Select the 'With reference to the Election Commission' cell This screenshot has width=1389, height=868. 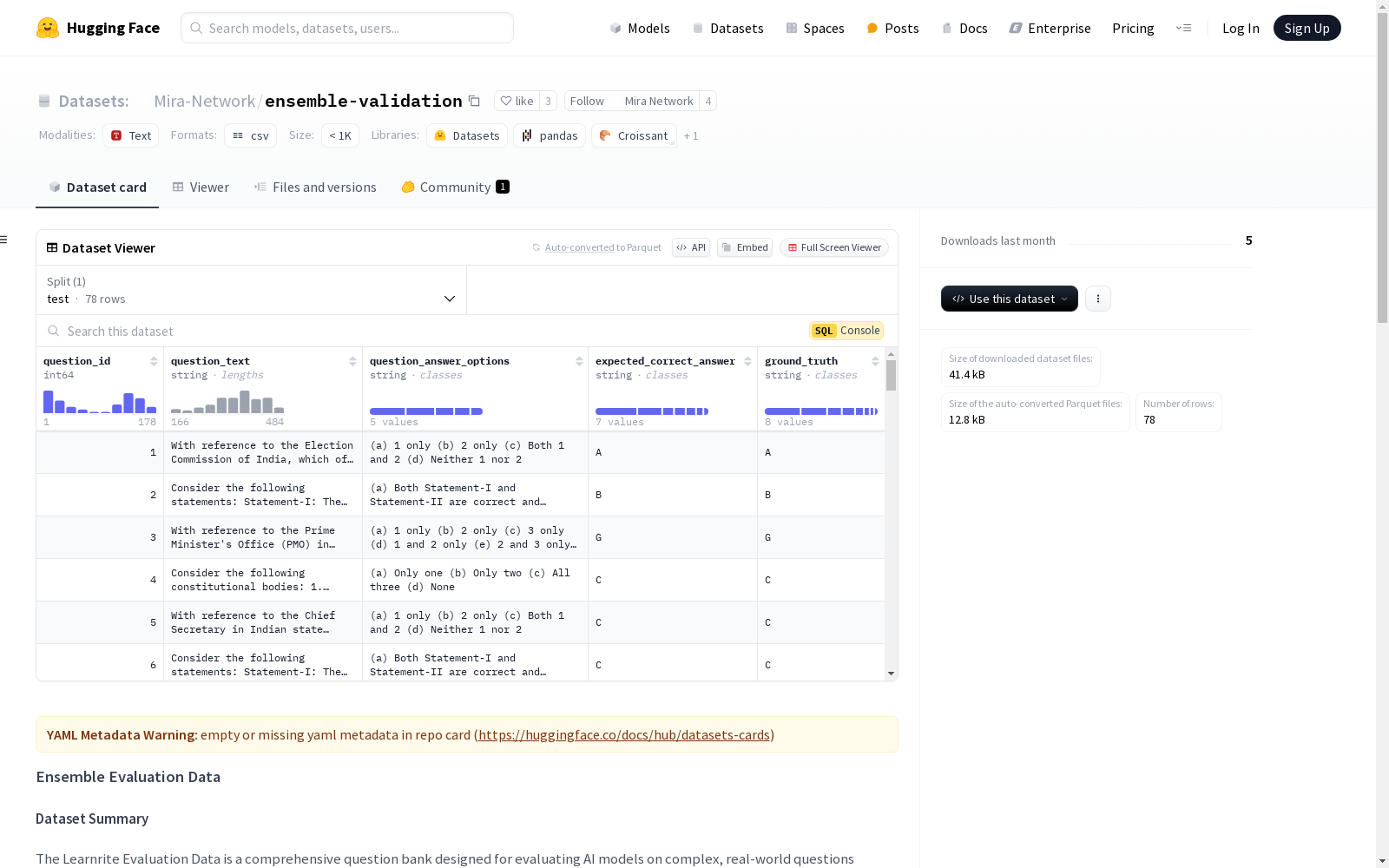263,452
